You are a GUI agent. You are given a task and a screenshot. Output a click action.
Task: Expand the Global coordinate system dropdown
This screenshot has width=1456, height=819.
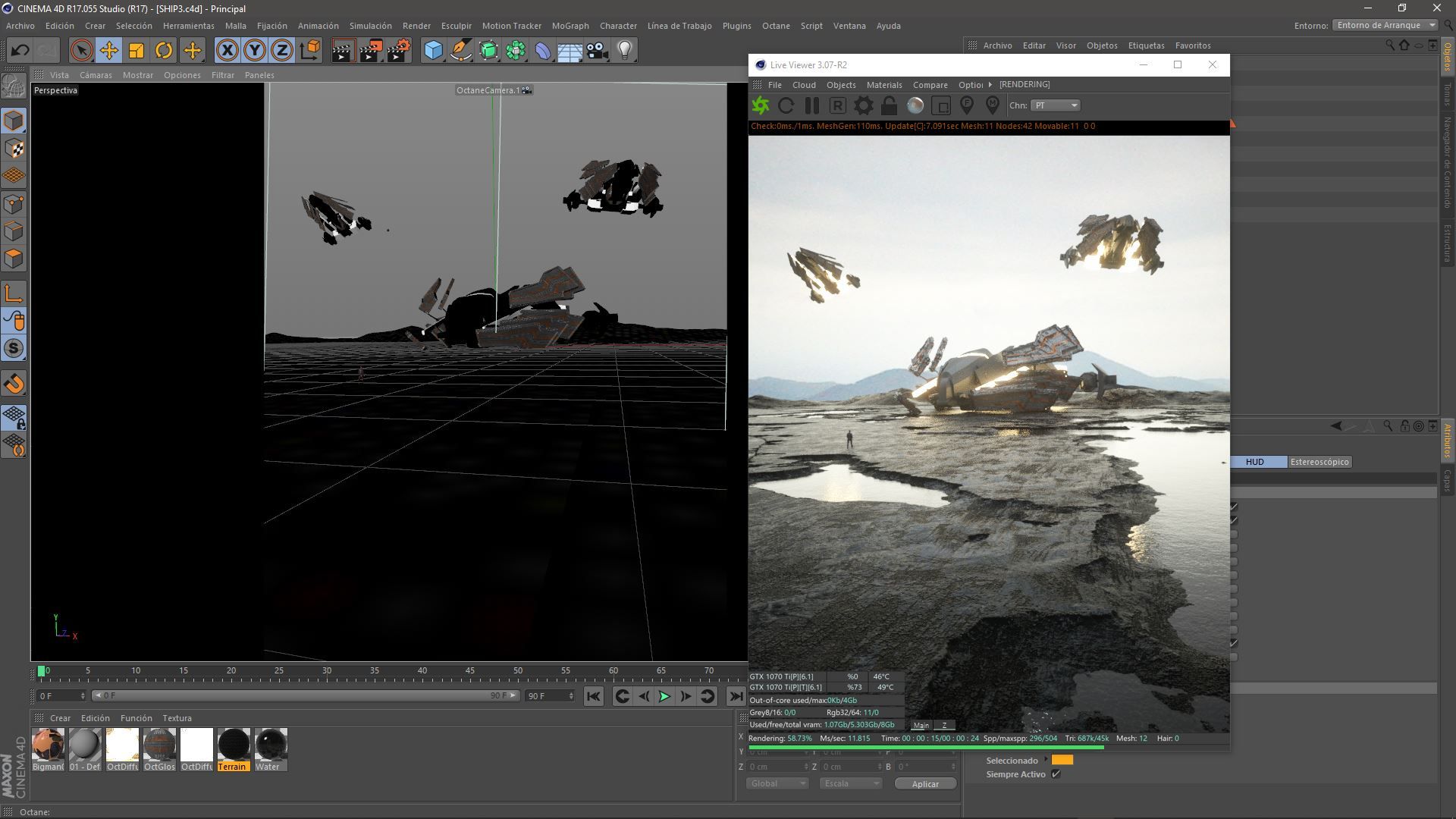pyautogui.click(x=777, y=783)
